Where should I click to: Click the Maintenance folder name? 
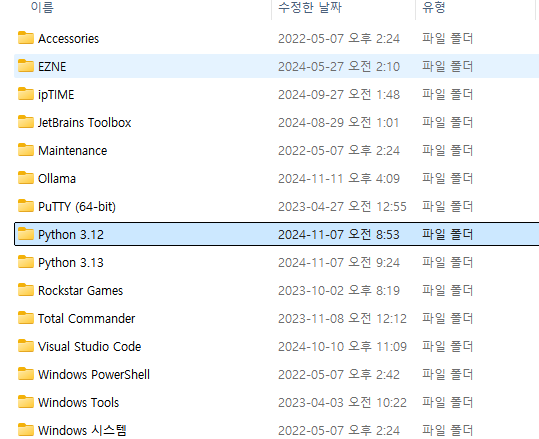[73, 151]
